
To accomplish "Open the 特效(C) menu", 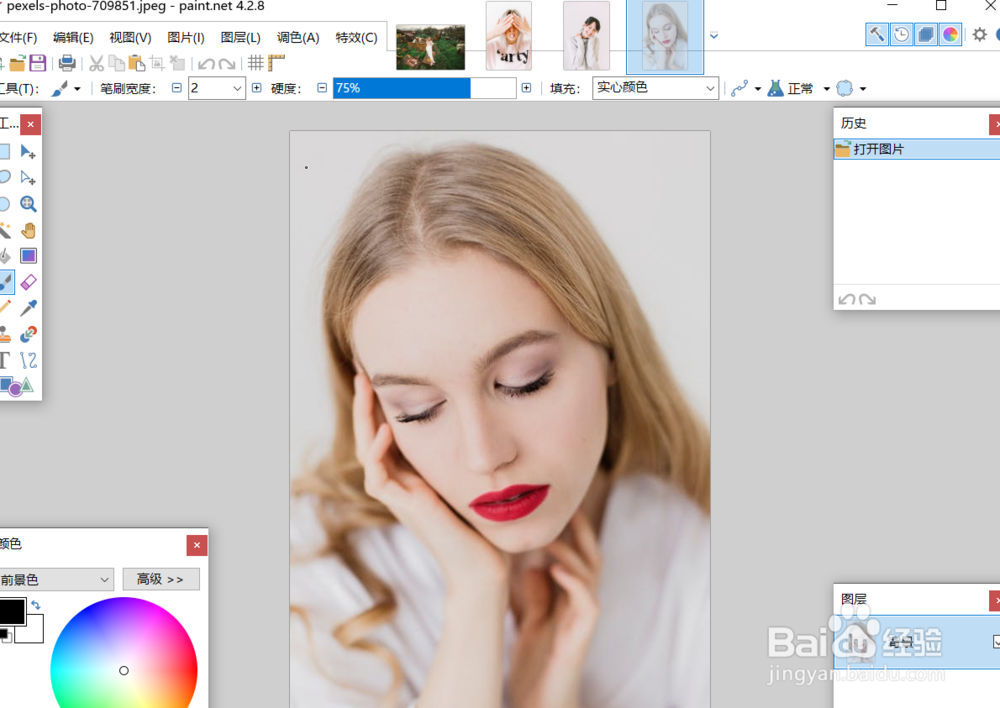I will (356, 37).
